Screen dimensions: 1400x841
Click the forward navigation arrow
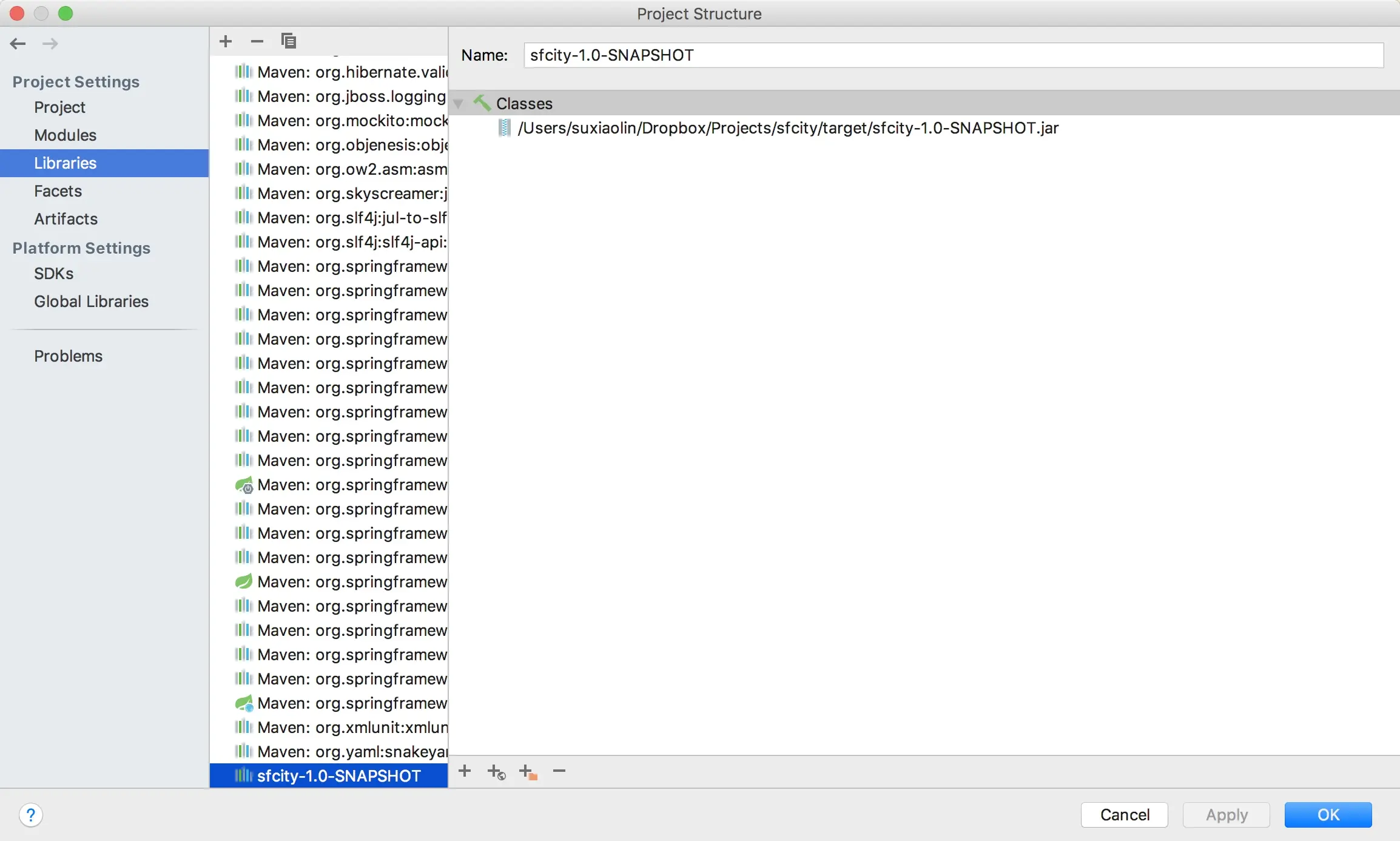pyautogui.click(x=50, y=44)
